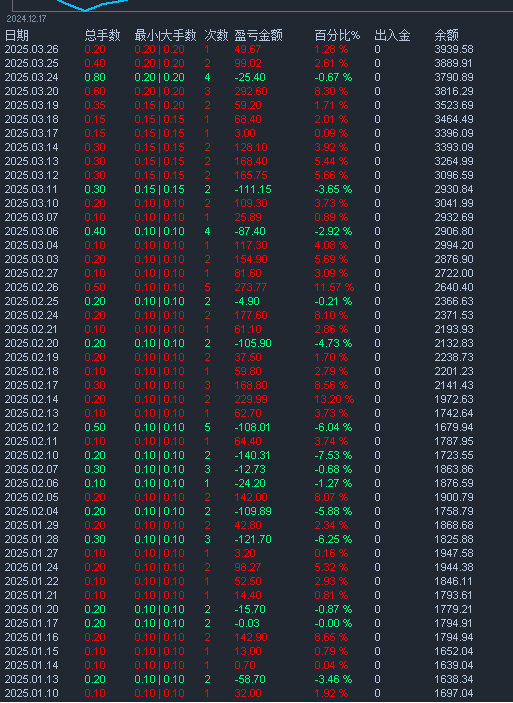Click profit amount 292.60 on 2025.03.20
This screenshot has width=513, height=703.
tap(251, 91)
